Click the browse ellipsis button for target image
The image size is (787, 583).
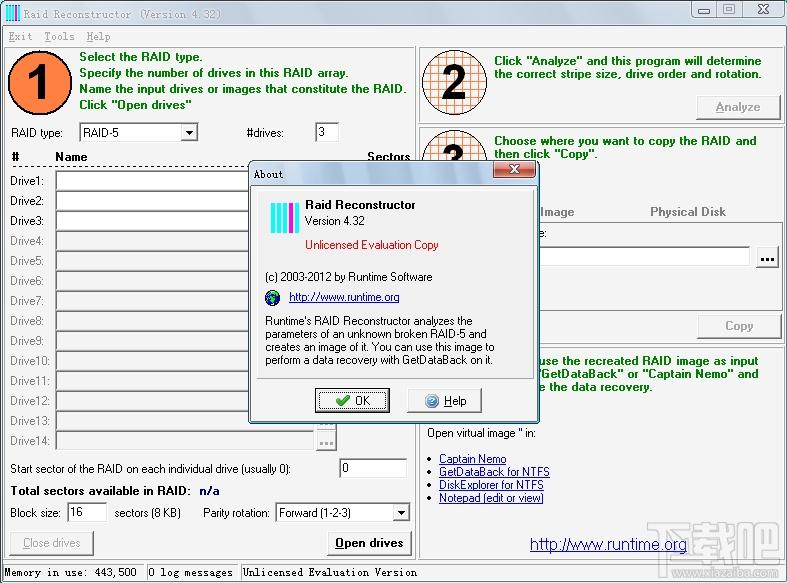(x=767, y=258)
